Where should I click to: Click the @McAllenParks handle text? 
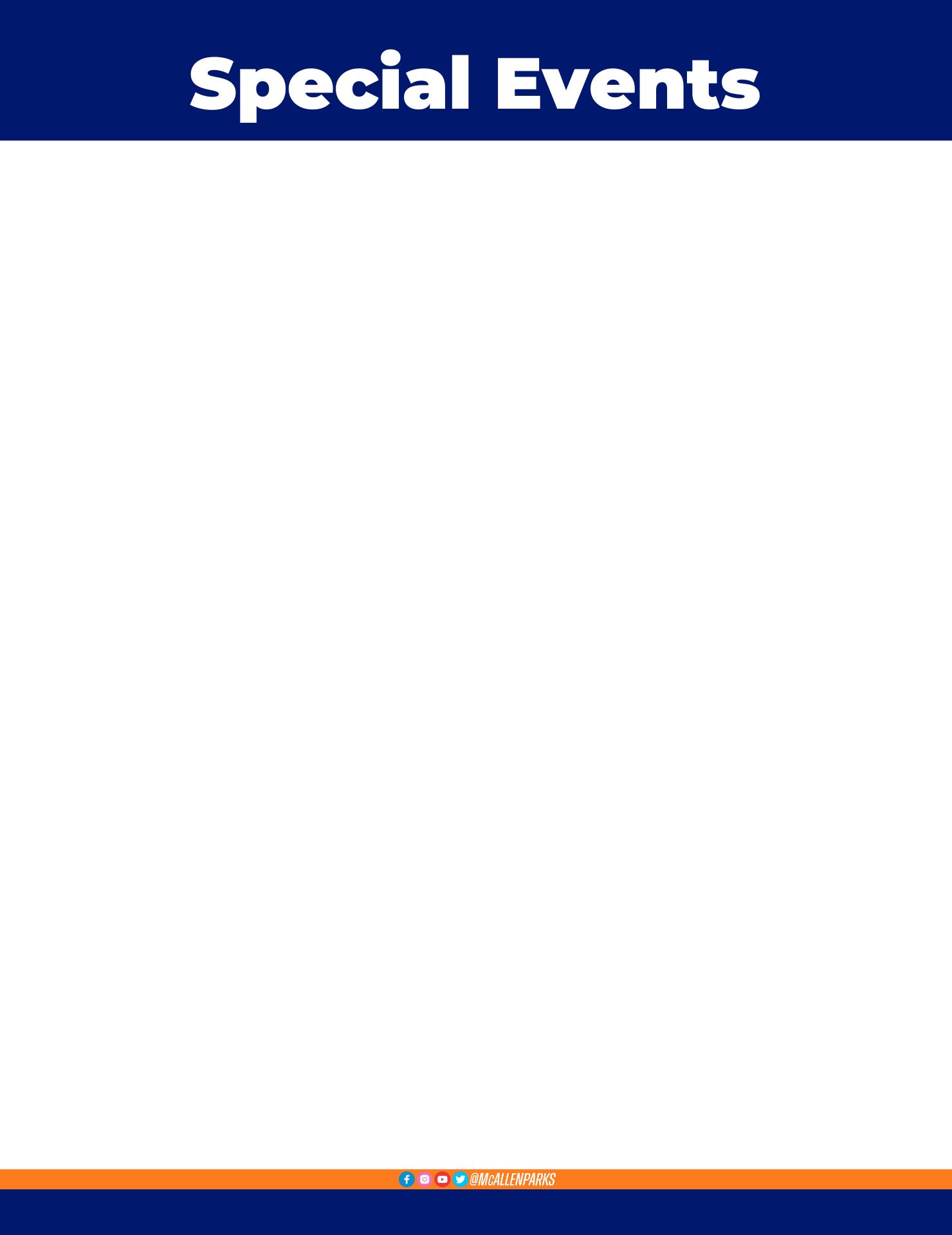click(513, 1179)
